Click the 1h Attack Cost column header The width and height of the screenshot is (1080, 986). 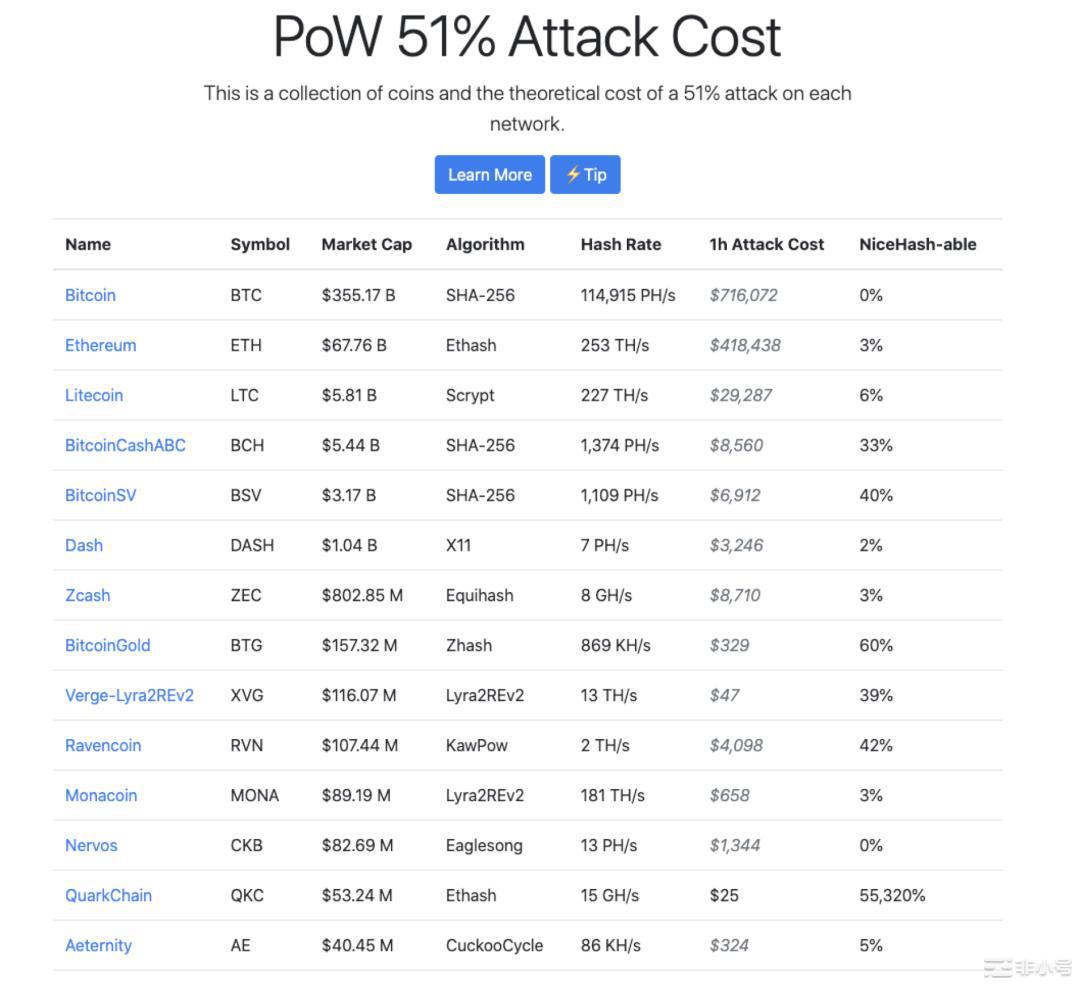coord(766,244)
